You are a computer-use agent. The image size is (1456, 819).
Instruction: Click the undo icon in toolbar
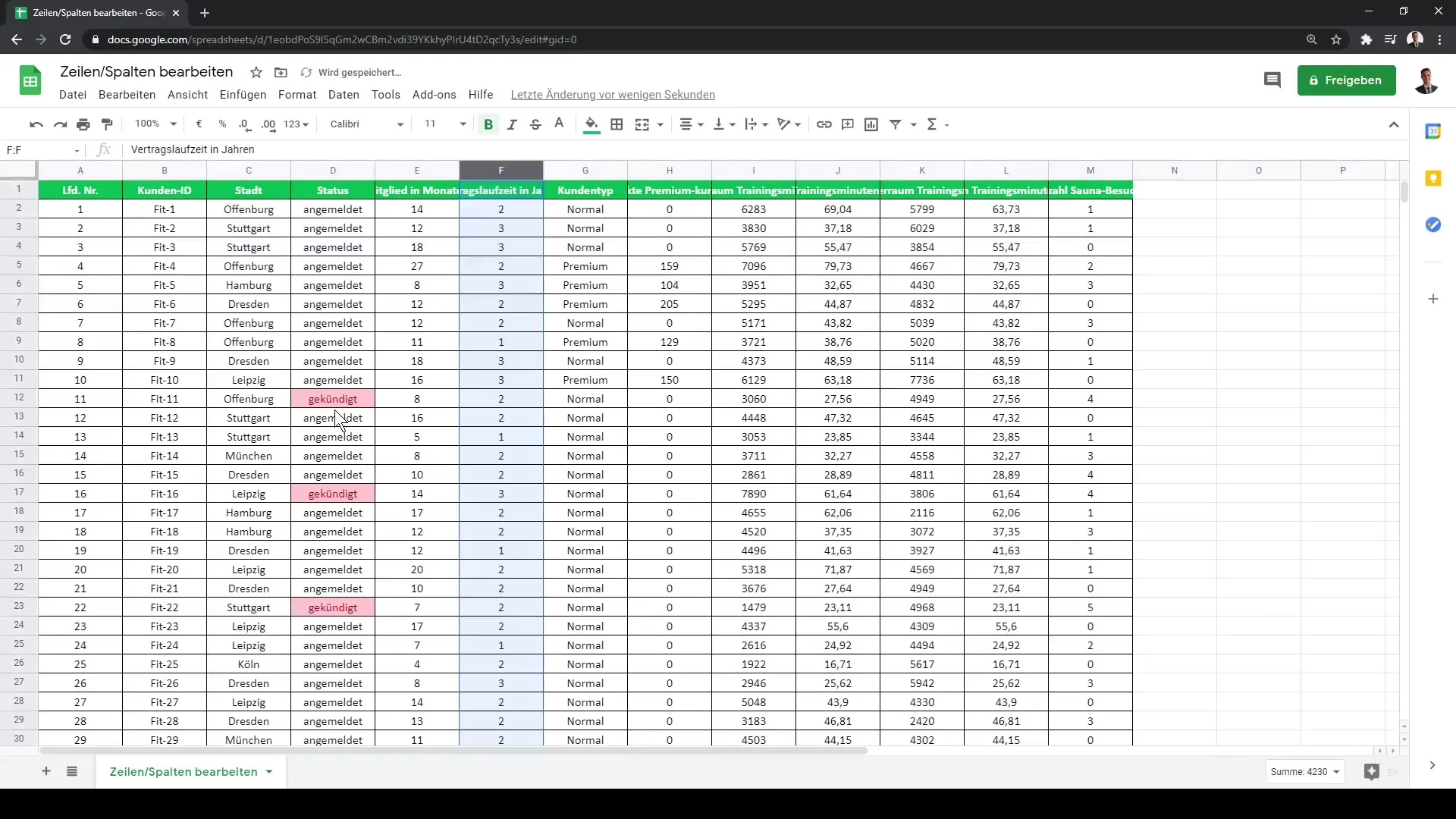pos(35,124)
